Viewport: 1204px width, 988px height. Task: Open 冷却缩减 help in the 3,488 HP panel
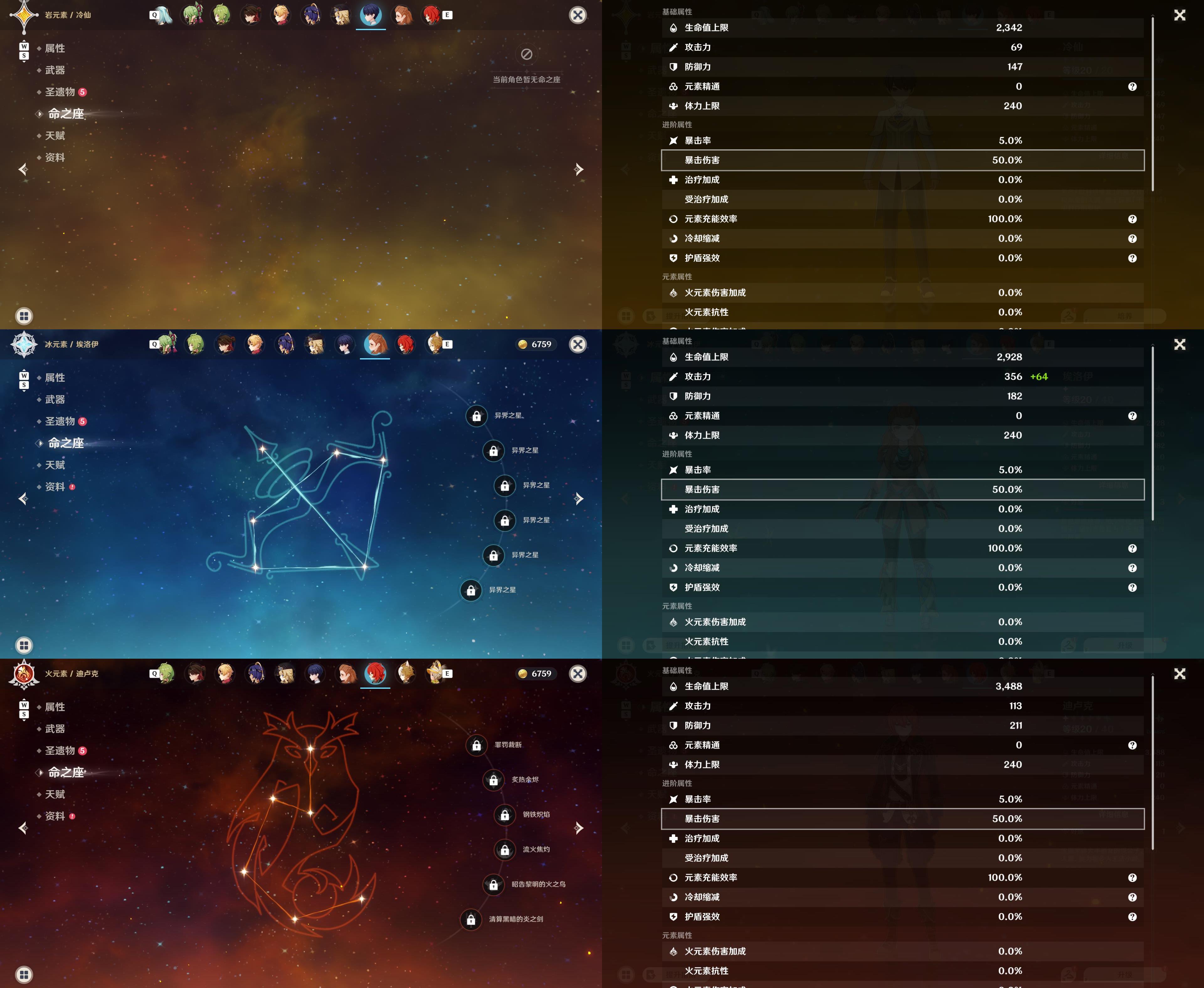coord(1132,897)
